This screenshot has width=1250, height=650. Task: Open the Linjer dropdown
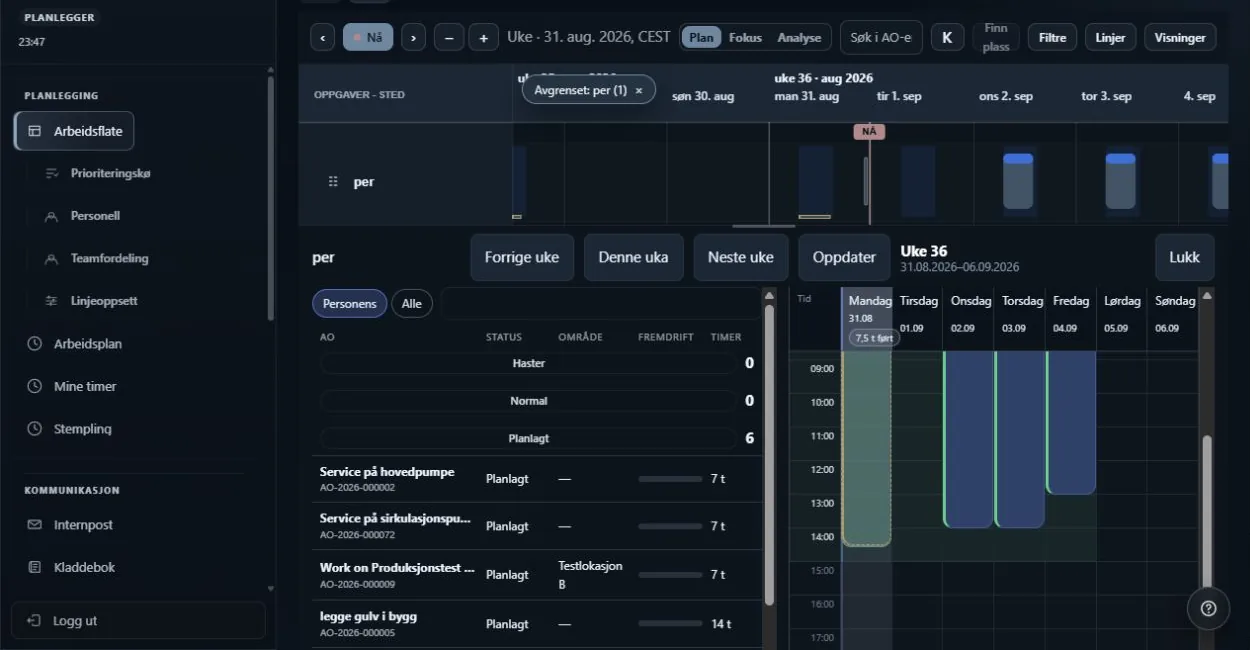pyautogui.click(x=1110, y=38)
